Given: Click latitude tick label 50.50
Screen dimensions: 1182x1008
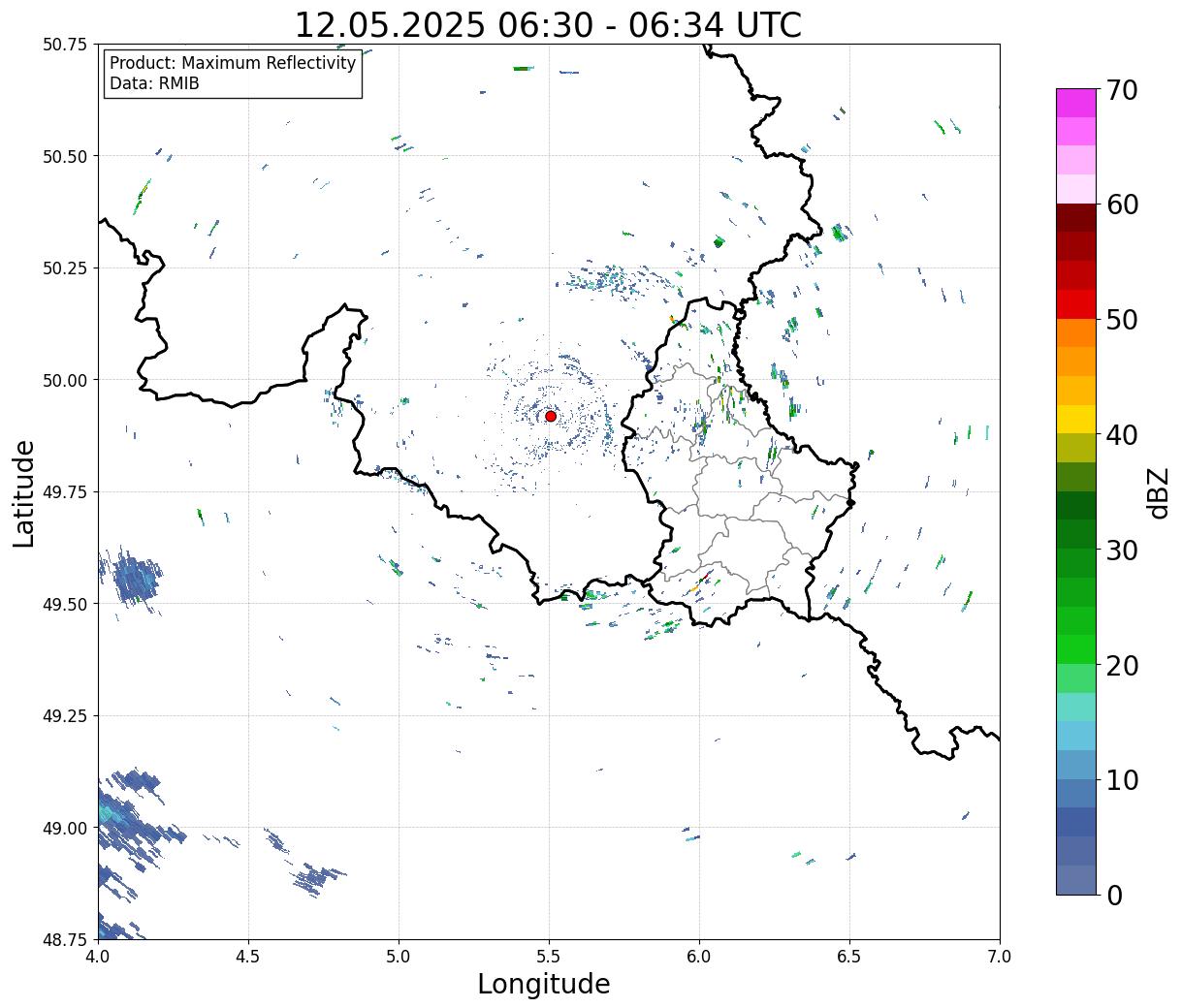Looking at the screenshot, I should pos(64,156).
